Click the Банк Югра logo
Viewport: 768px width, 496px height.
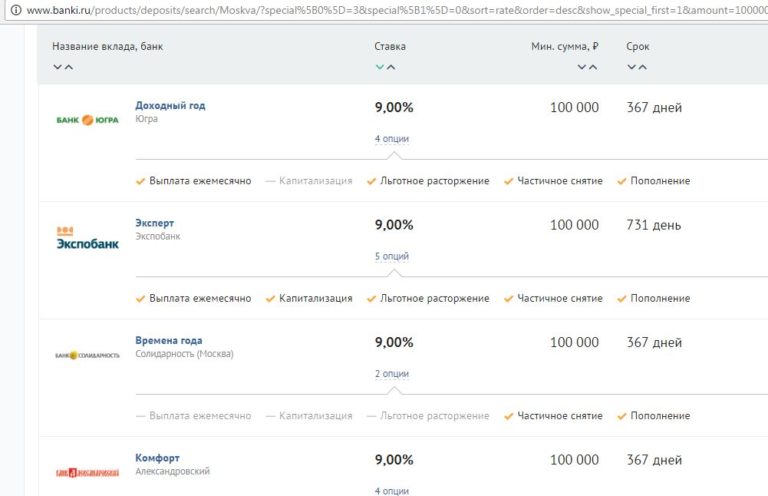(x=87, y=120)
